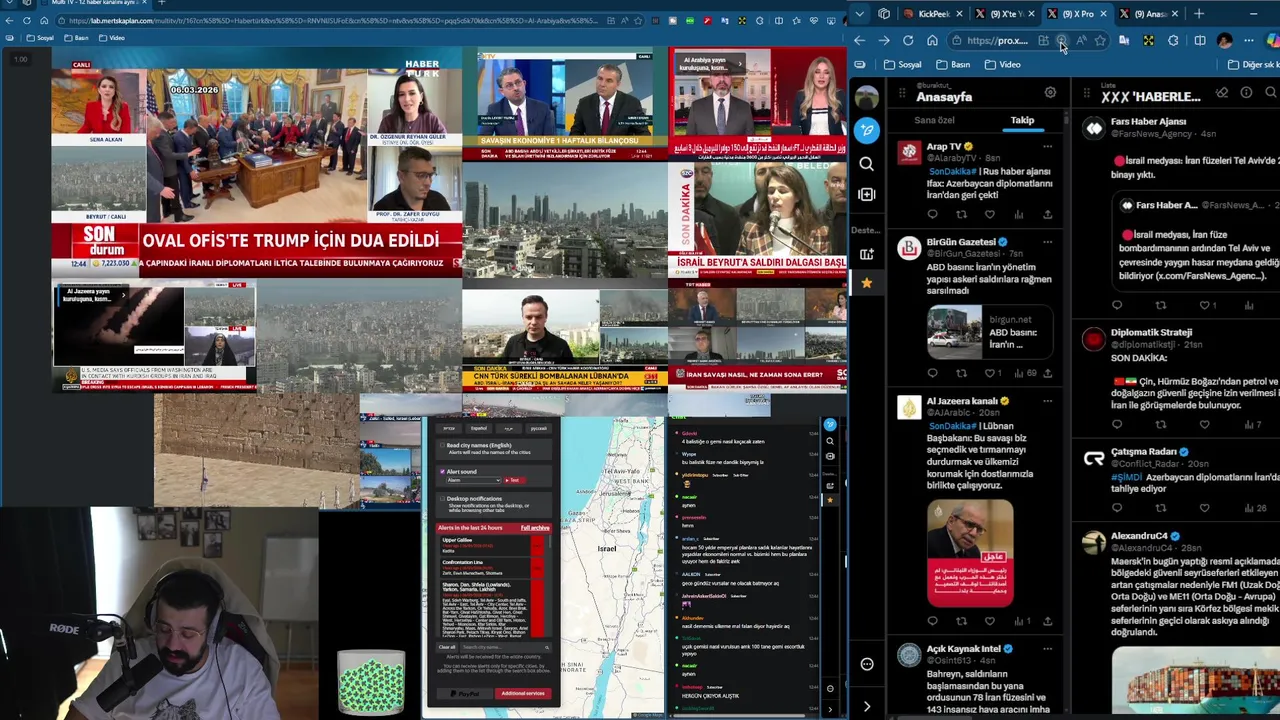Click the PayPal button
Image resolution: width=1280 pixels, height=720 pixels.
tap(465, 693)
